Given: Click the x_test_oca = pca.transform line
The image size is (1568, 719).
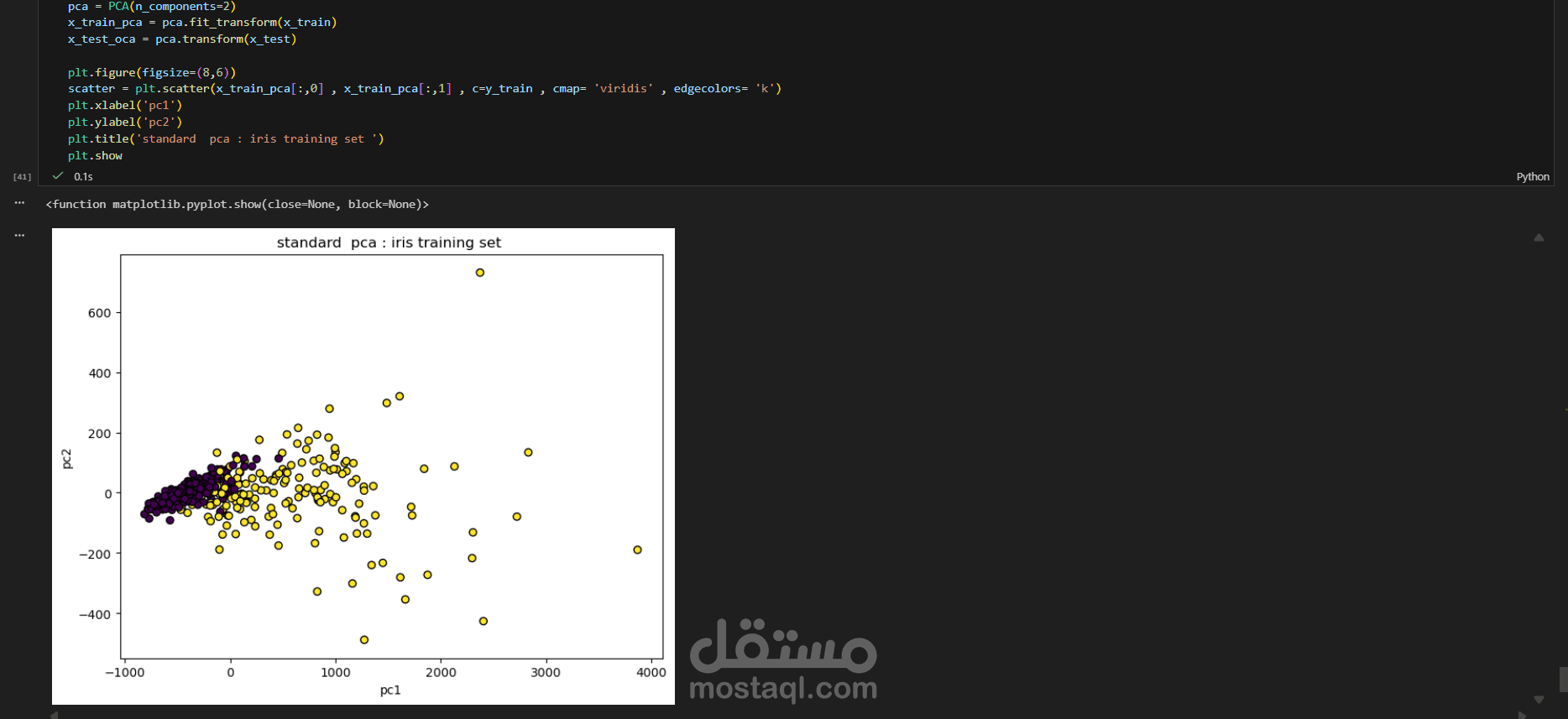Looking at the screenshot, I should 182,39.
